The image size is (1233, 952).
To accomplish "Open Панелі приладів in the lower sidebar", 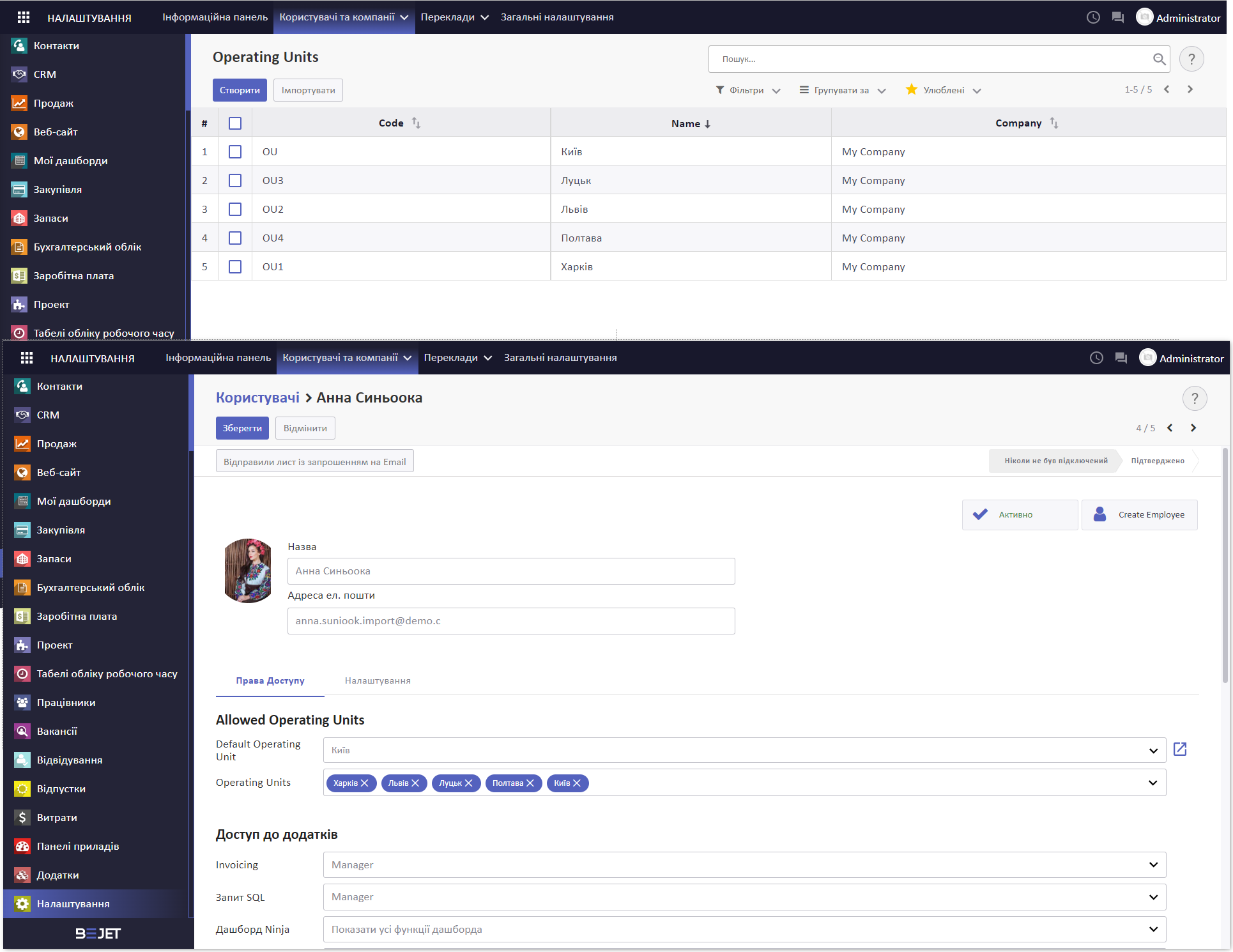I will (x=96, y=847).
